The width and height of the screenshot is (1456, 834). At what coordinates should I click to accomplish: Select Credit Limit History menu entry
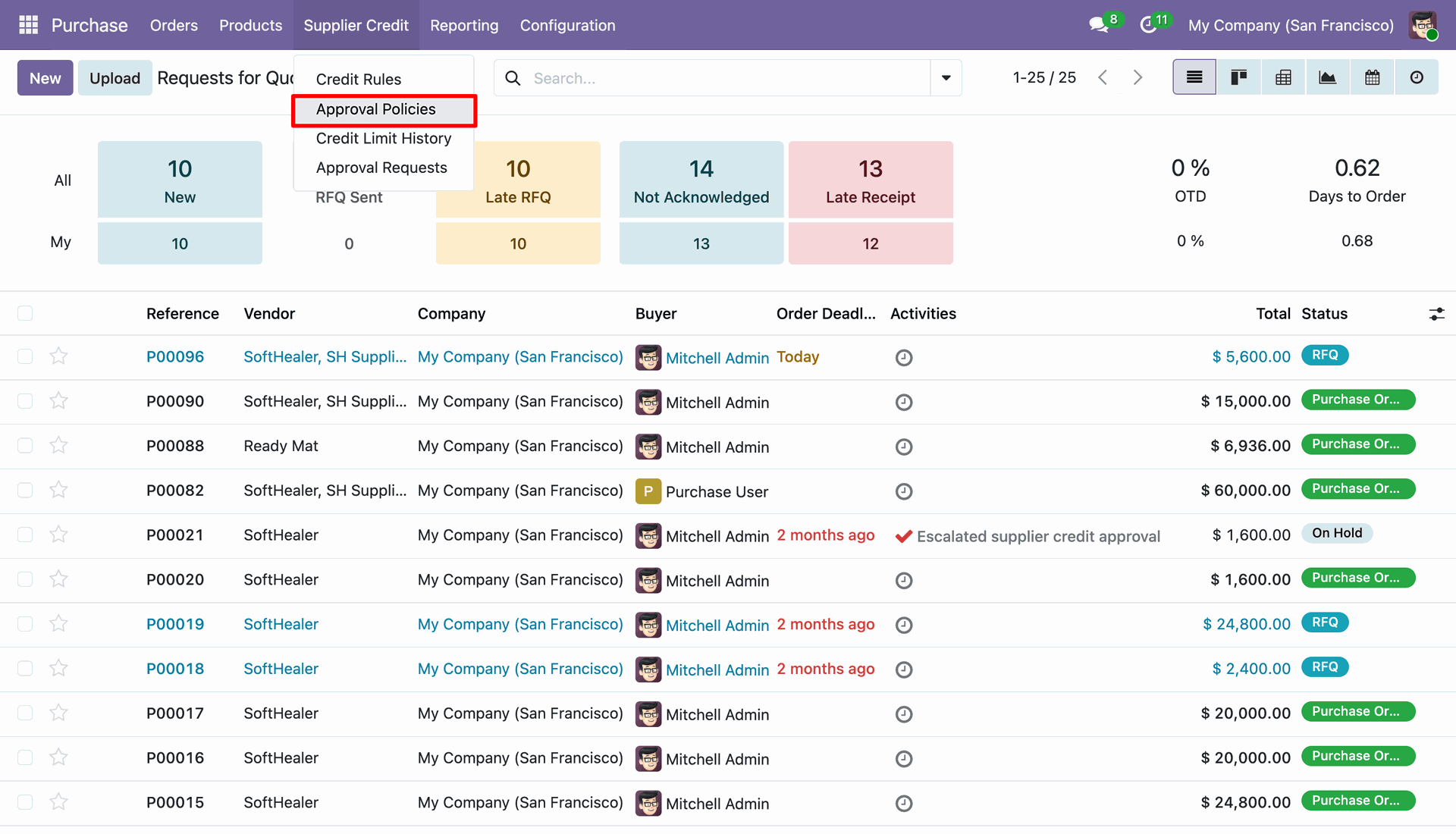384,138
